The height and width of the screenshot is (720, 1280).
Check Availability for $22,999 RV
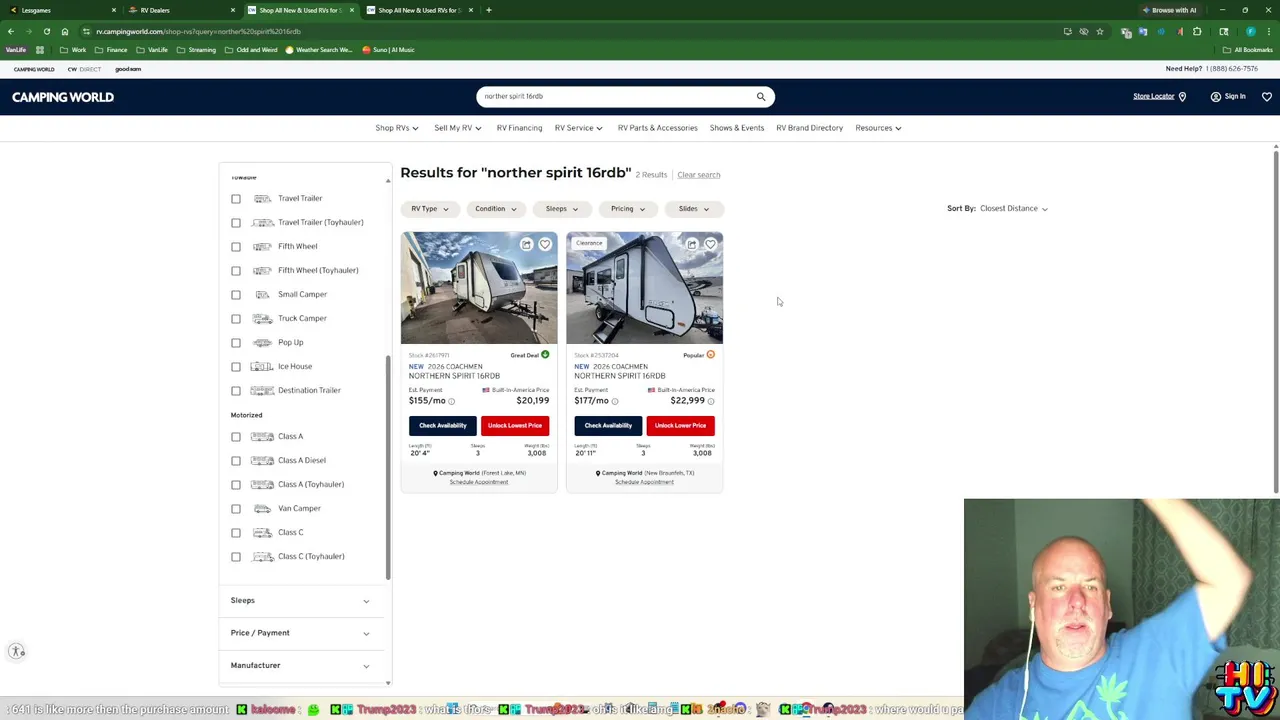(x=608, y=426)
